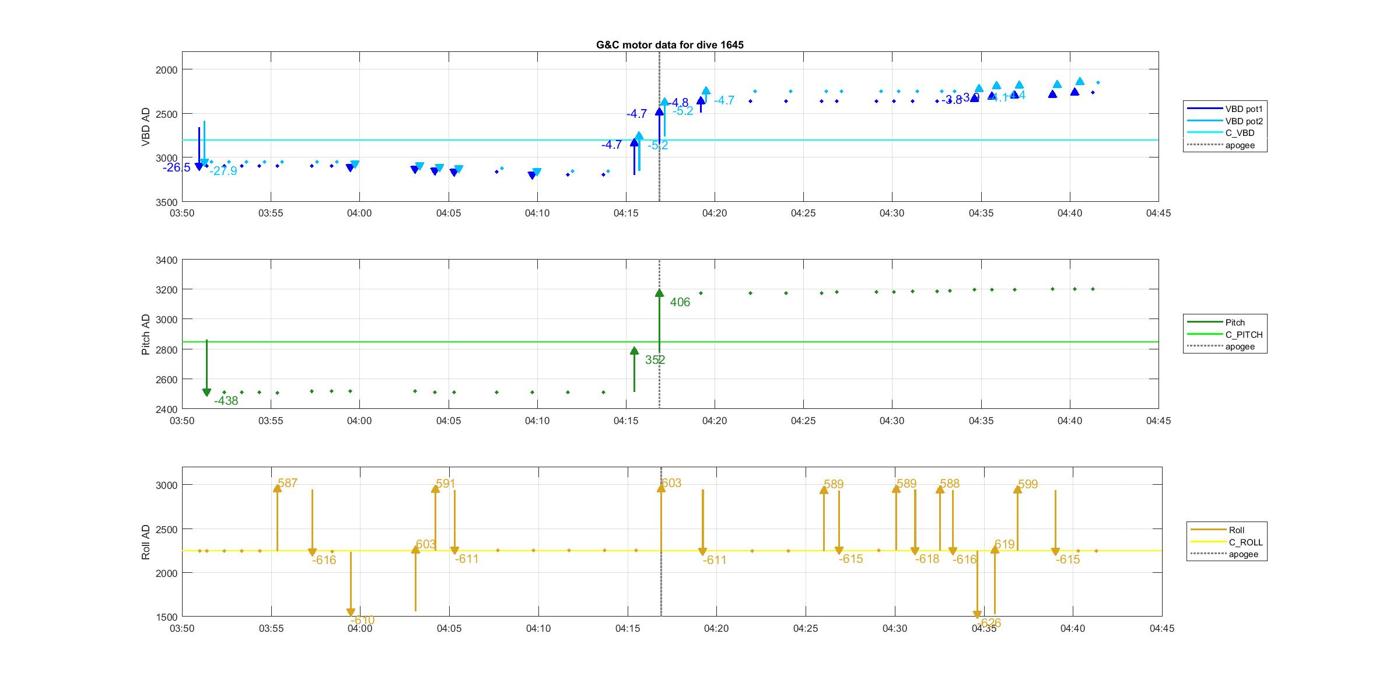Click the "-4.8" data label in the VBD plot
The height and width of the screenshot is (693, 1400).
tap(677, 103)
